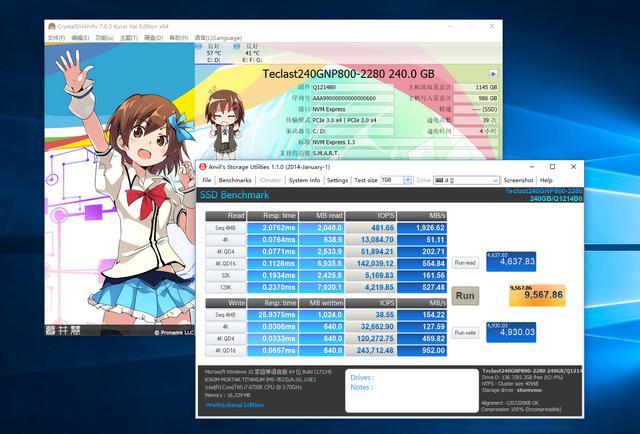Click the Anvil's Storage Utilities title bar icon
This screenshot has height=434, width=640.
click(203, 167)
